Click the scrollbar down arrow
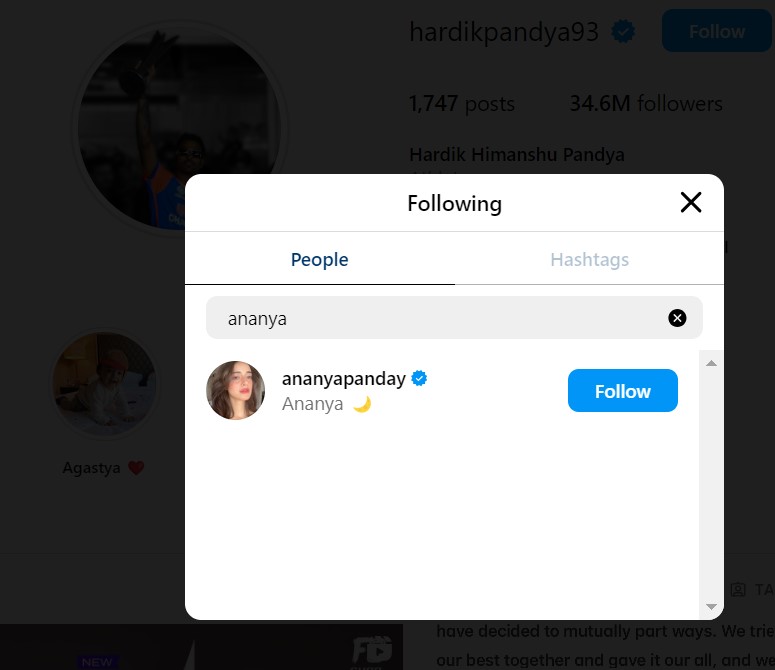Viewport: 775px width, 670px height. pos(711,607)
